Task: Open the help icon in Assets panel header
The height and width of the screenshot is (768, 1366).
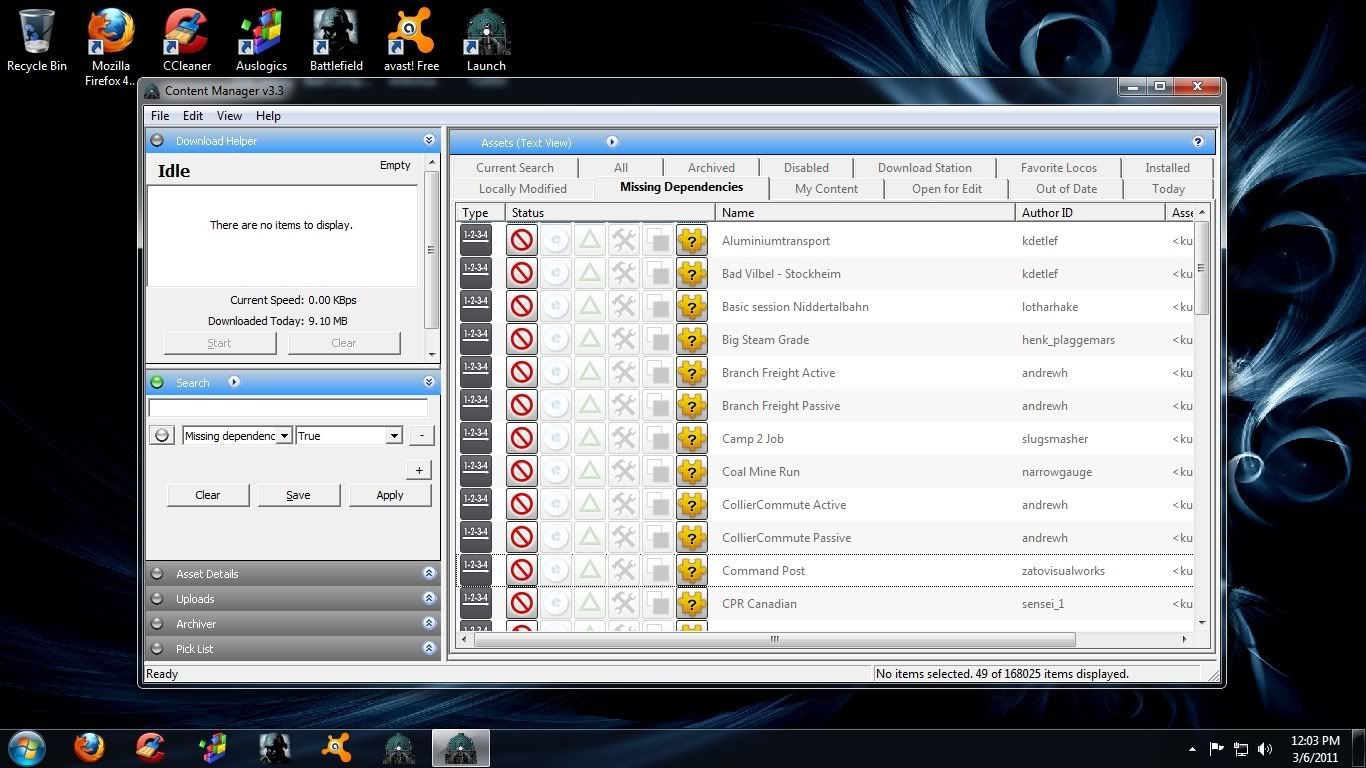Action: [x=1198, y=142]
